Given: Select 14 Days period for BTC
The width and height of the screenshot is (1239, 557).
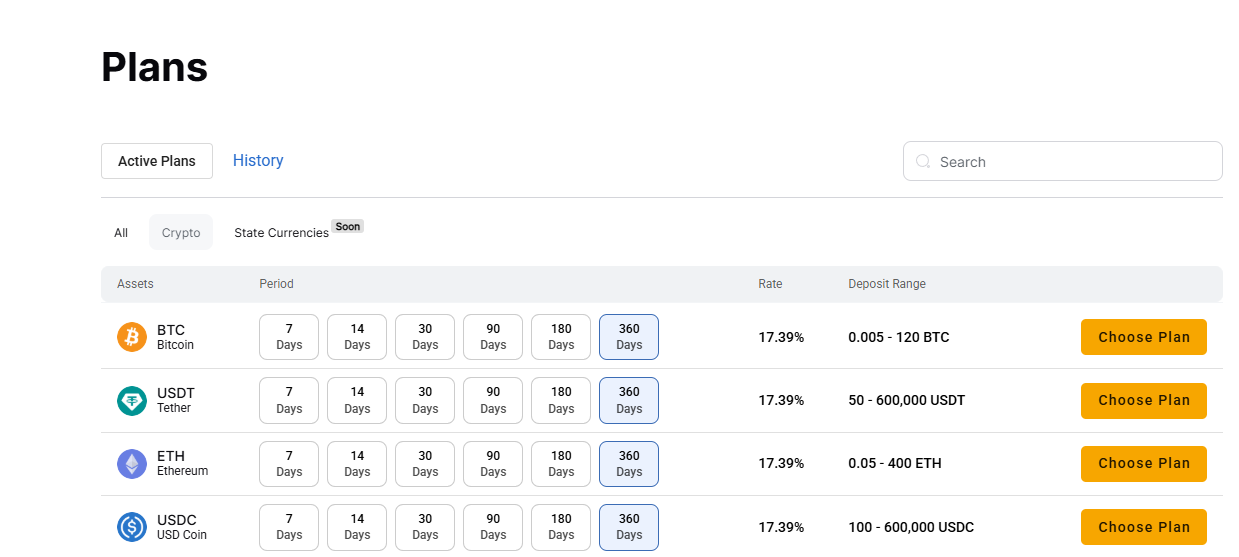Looking at the screenshot, I should 357,337.
